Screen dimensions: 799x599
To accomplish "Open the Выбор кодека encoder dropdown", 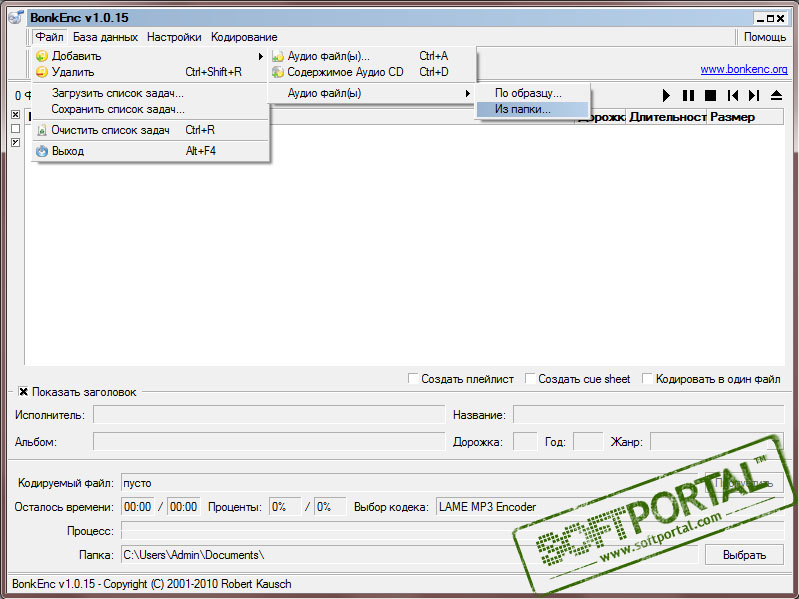I will pyautogui.click(x=609, y=507).
